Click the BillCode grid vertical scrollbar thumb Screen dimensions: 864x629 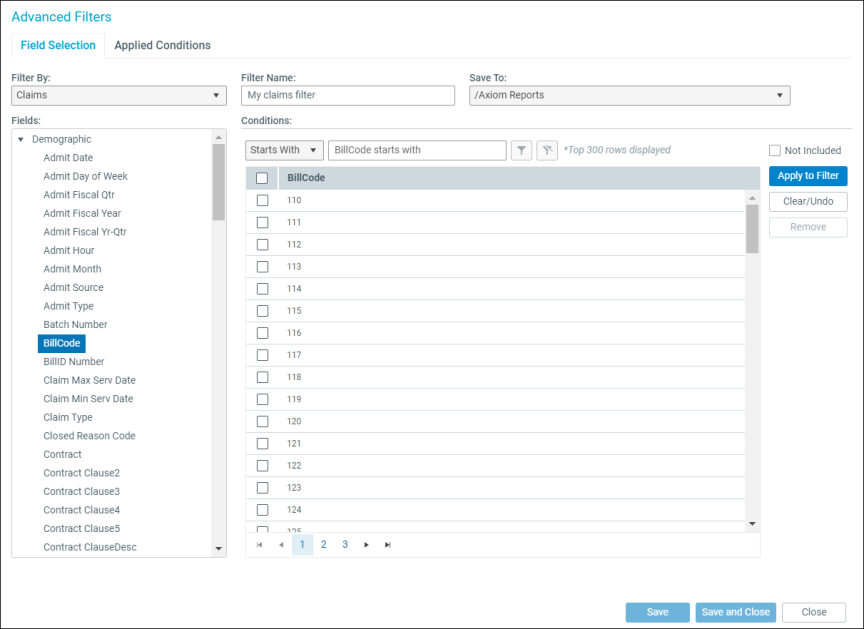point(752,228)
